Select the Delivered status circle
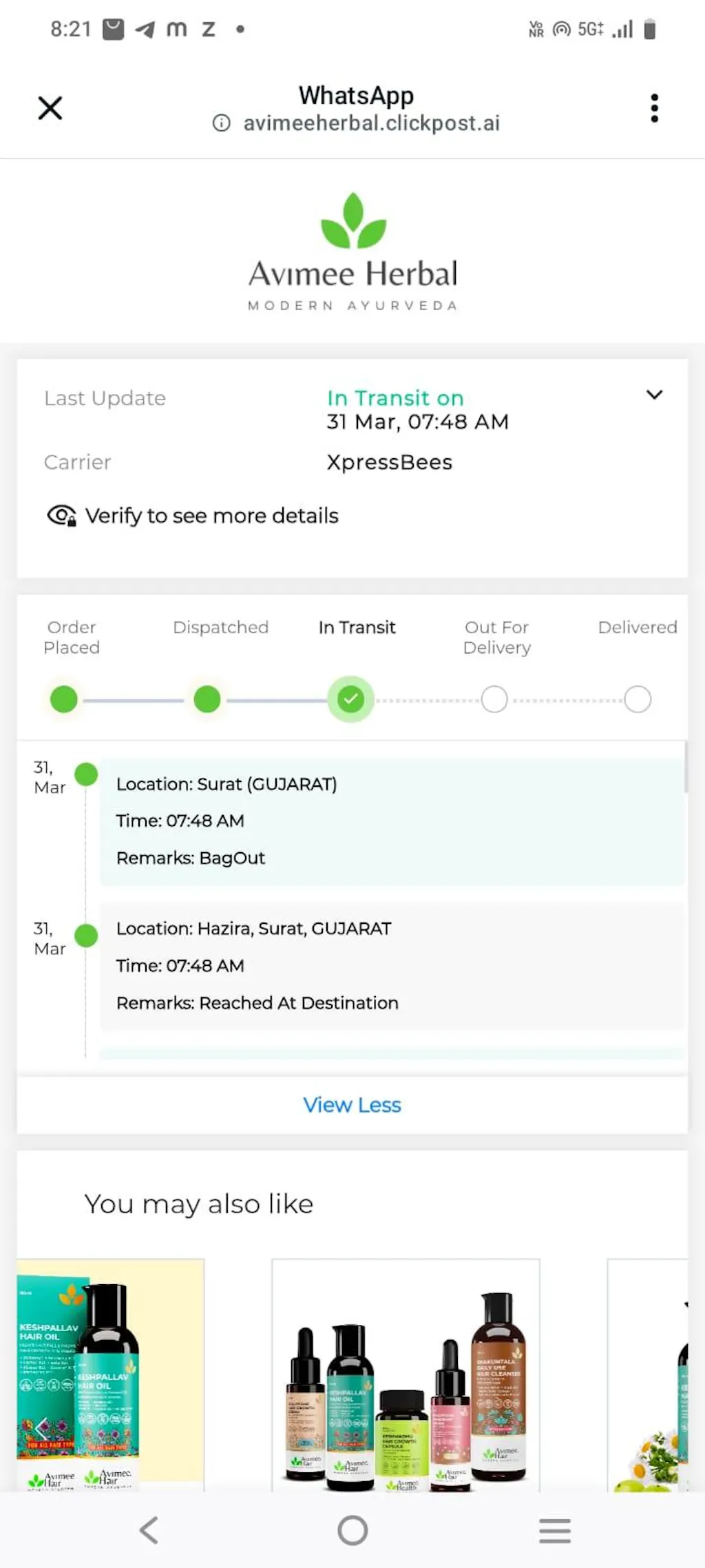This screenshot has width=705, height=1568. coord(638,699)
